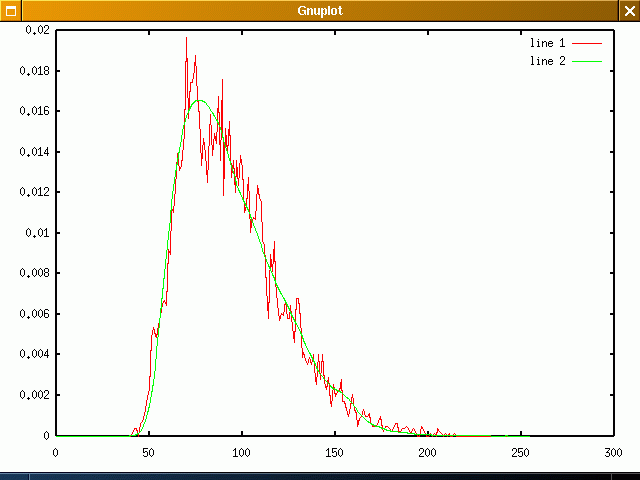
Task: Click the x-axis label 200
Action: pyautogui.click(x=427, y=453)
